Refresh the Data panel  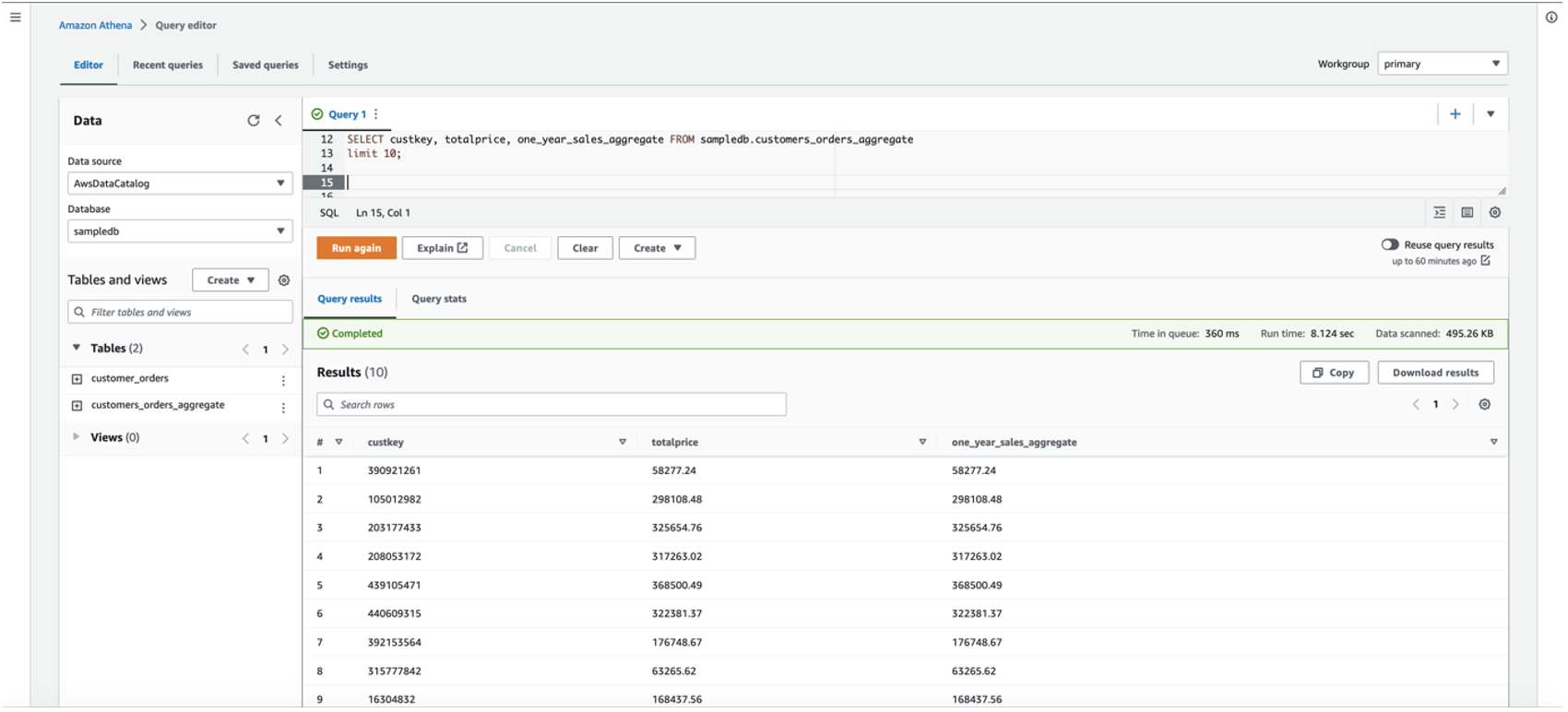point(254,121)
